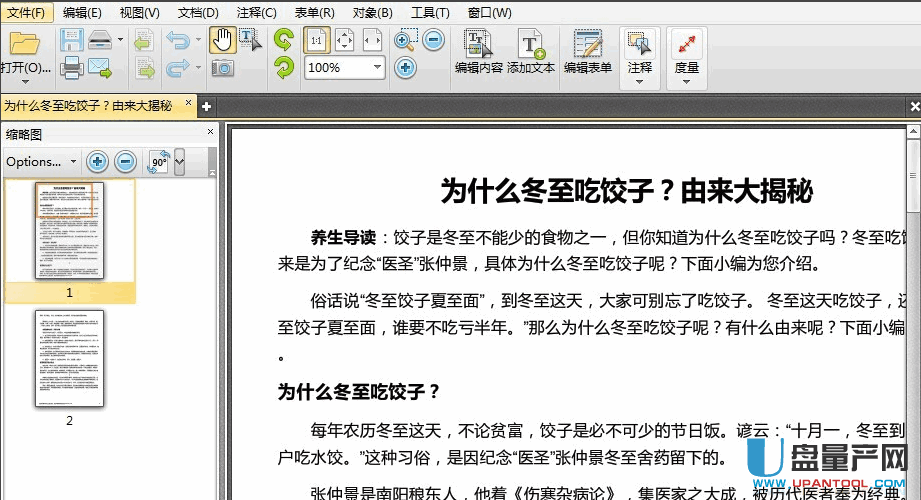Click the Send by email icon
This screenshot has width=921, height=500.
100,68
